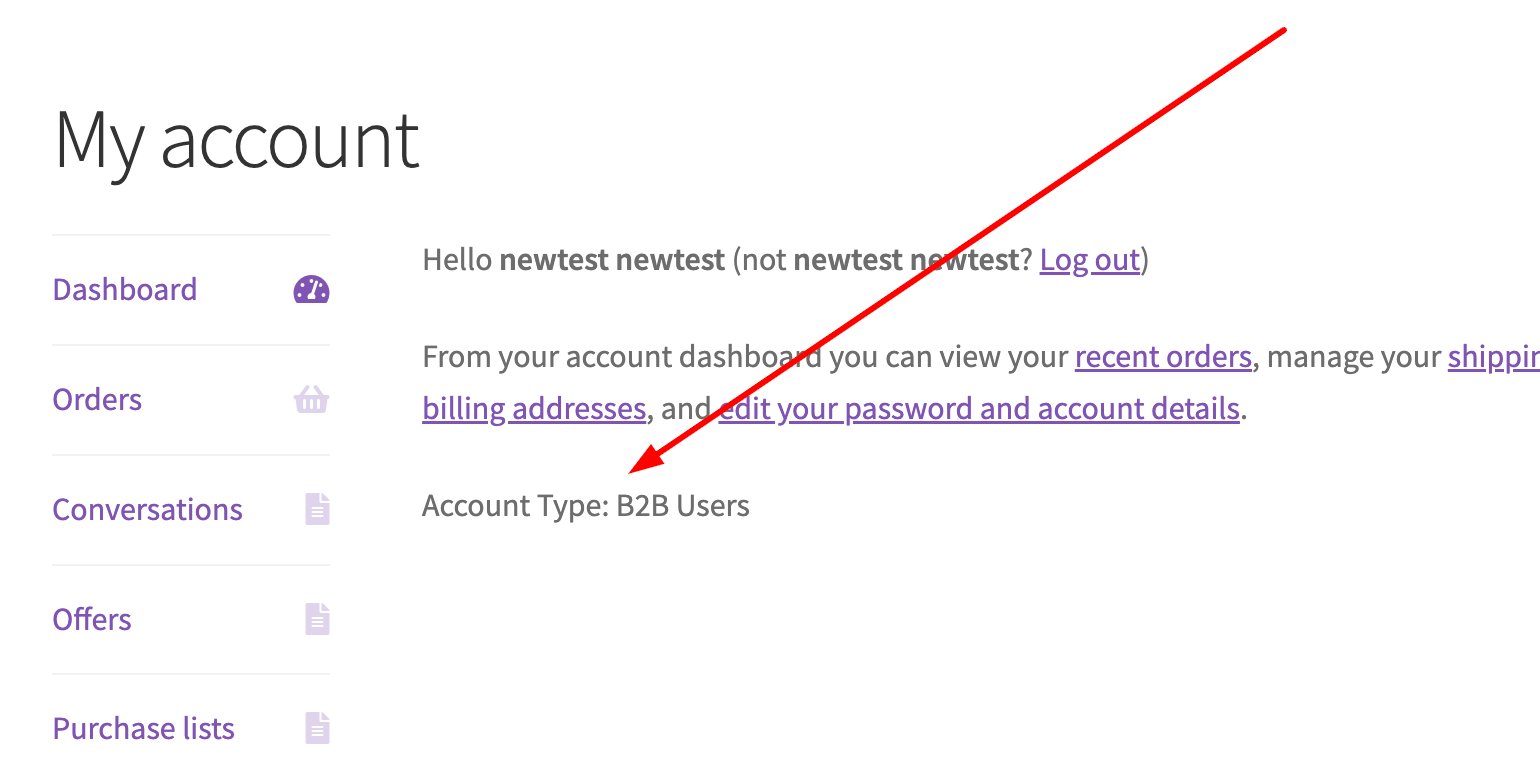Open the recent orders link
This screenshot has height=776, width=1540.
[x=1163, y=357]
